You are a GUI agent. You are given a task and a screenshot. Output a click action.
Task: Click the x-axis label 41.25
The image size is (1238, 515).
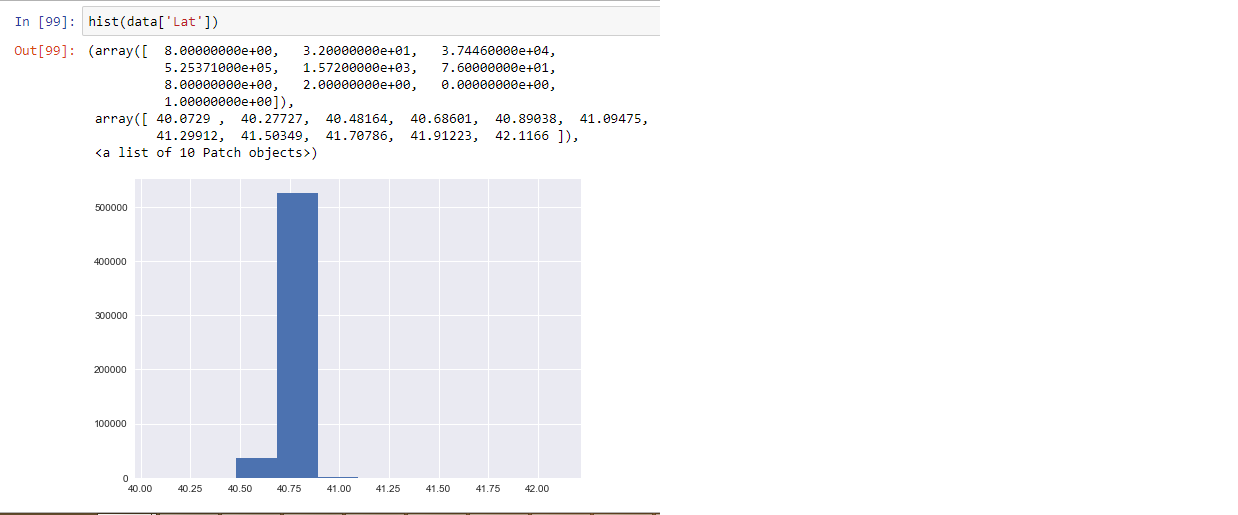[388, 489]
